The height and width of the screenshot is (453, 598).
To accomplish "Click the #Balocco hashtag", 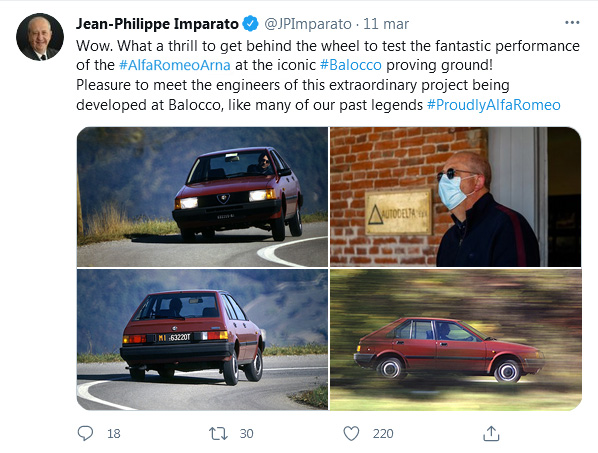I will tap(350, 65).
